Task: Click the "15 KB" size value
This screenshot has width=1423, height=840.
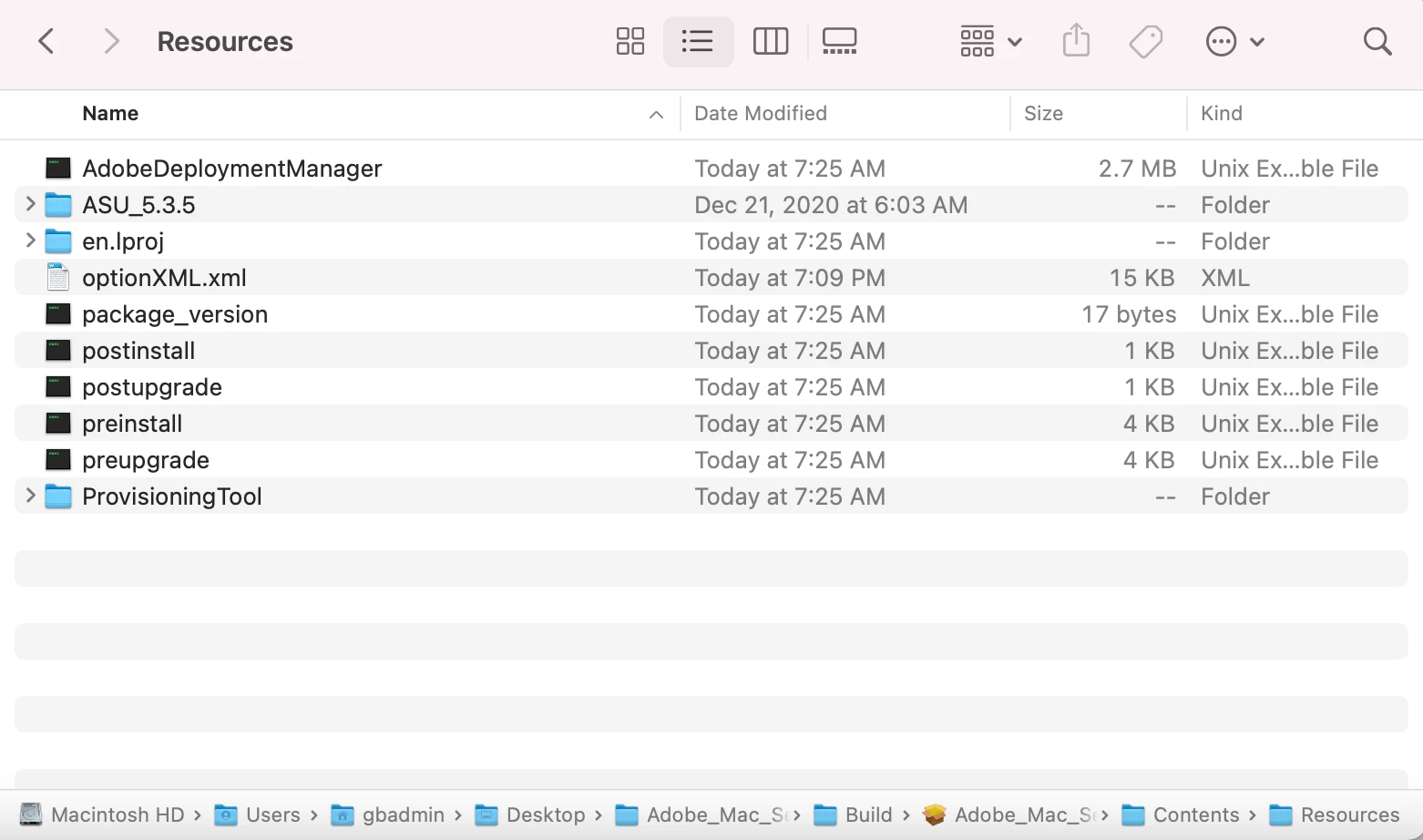Action: coord(1141,278)
